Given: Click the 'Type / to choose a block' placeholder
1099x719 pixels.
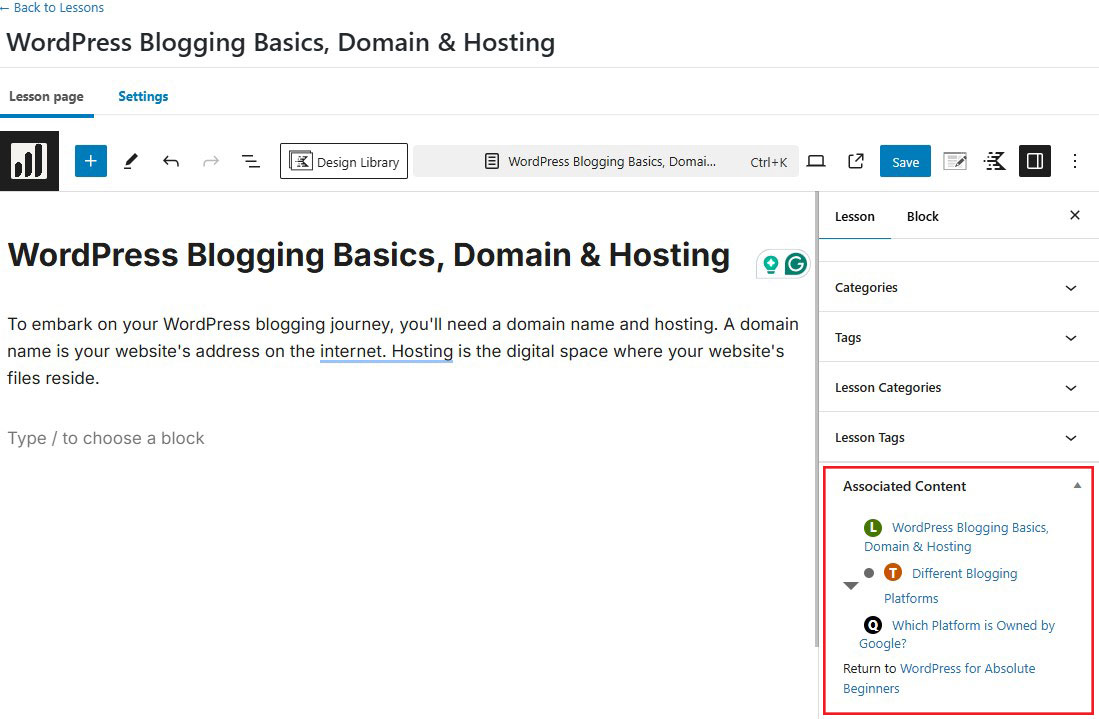Looking at the screenshot, I should (106, 439).
